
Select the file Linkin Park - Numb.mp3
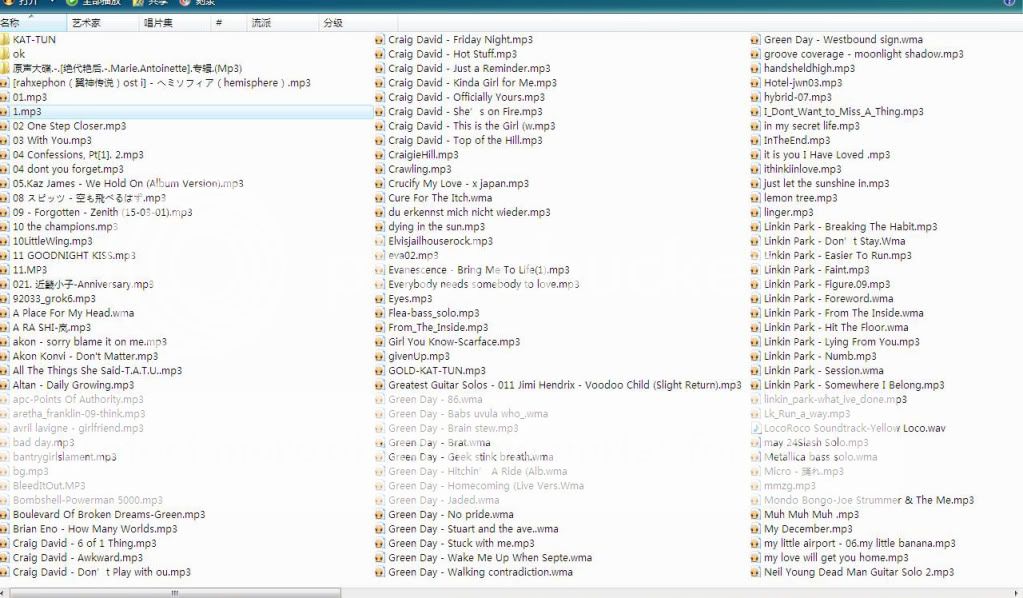820,356
